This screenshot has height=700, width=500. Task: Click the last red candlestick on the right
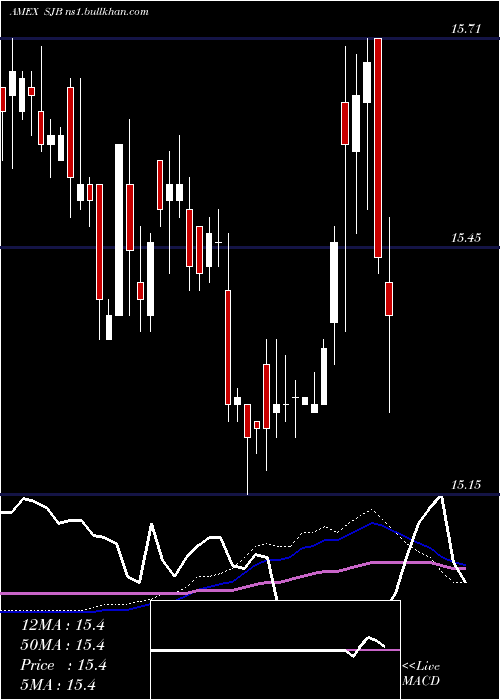pos(389,299)
